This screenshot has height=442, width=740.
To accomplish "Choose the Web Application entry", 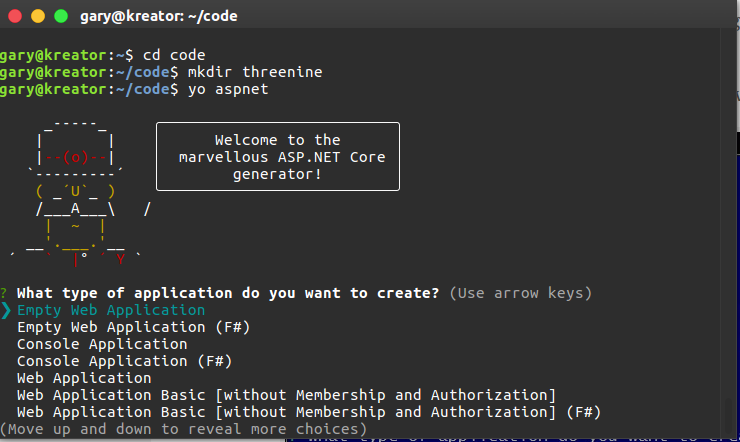I will (x=84, y=378).
